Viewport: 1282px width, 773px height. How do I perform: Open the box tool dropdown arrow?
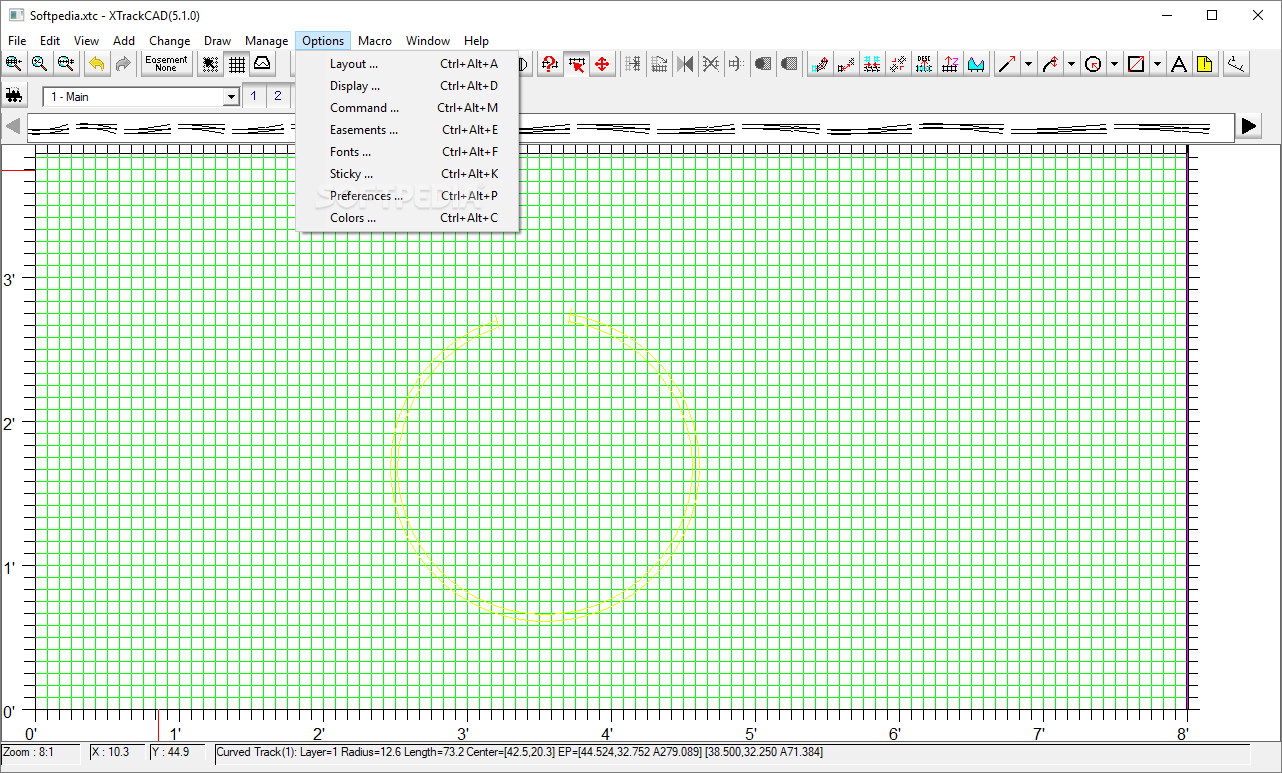point(1157,64)
